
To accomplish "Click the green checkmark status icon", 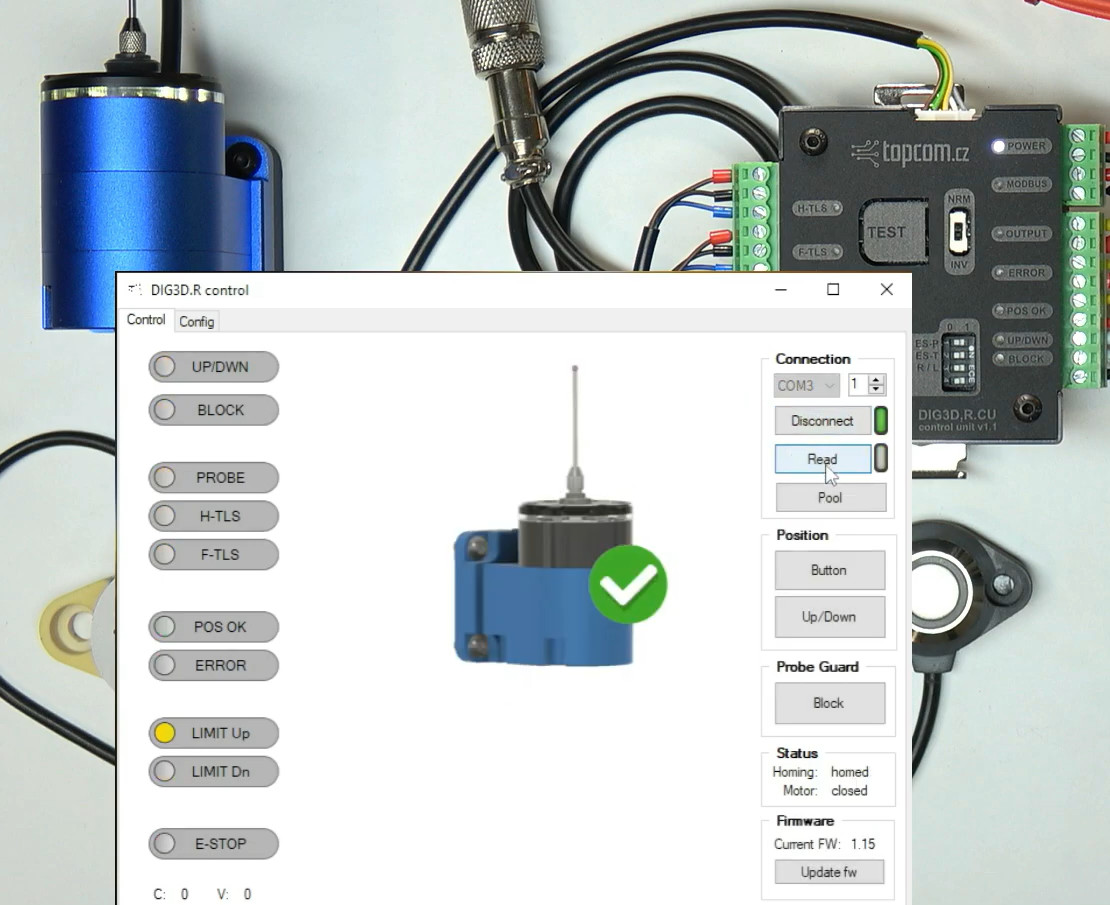I will (627, 585).
